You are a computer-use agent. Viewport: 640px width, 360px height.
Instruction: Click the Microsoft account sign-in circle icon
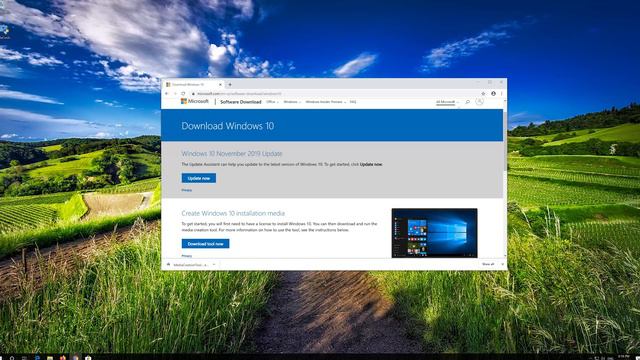(480, 101)
